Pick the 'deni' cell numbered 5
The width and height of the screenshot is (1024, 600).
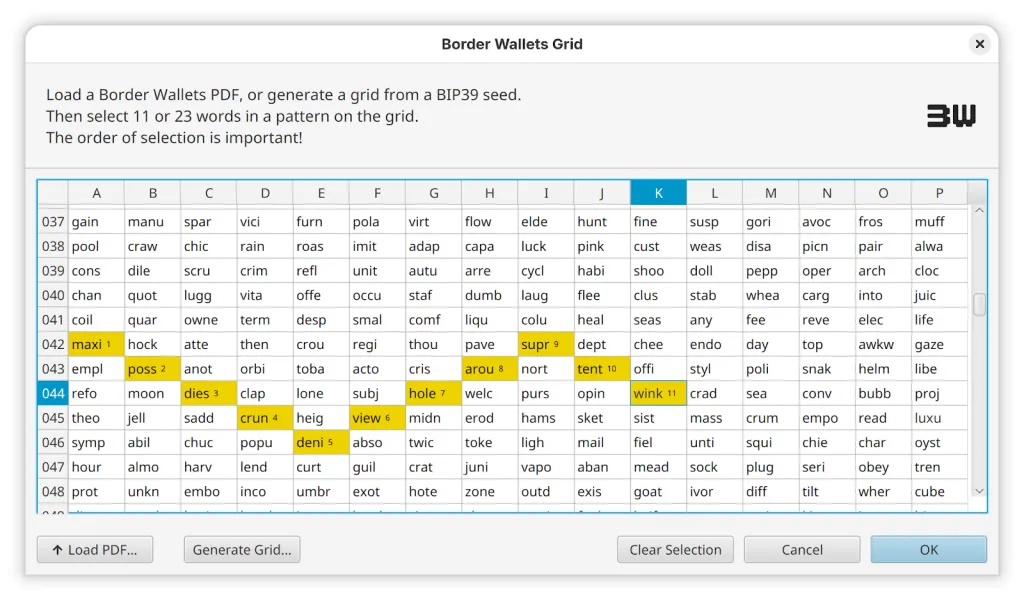tap(321, 443)
